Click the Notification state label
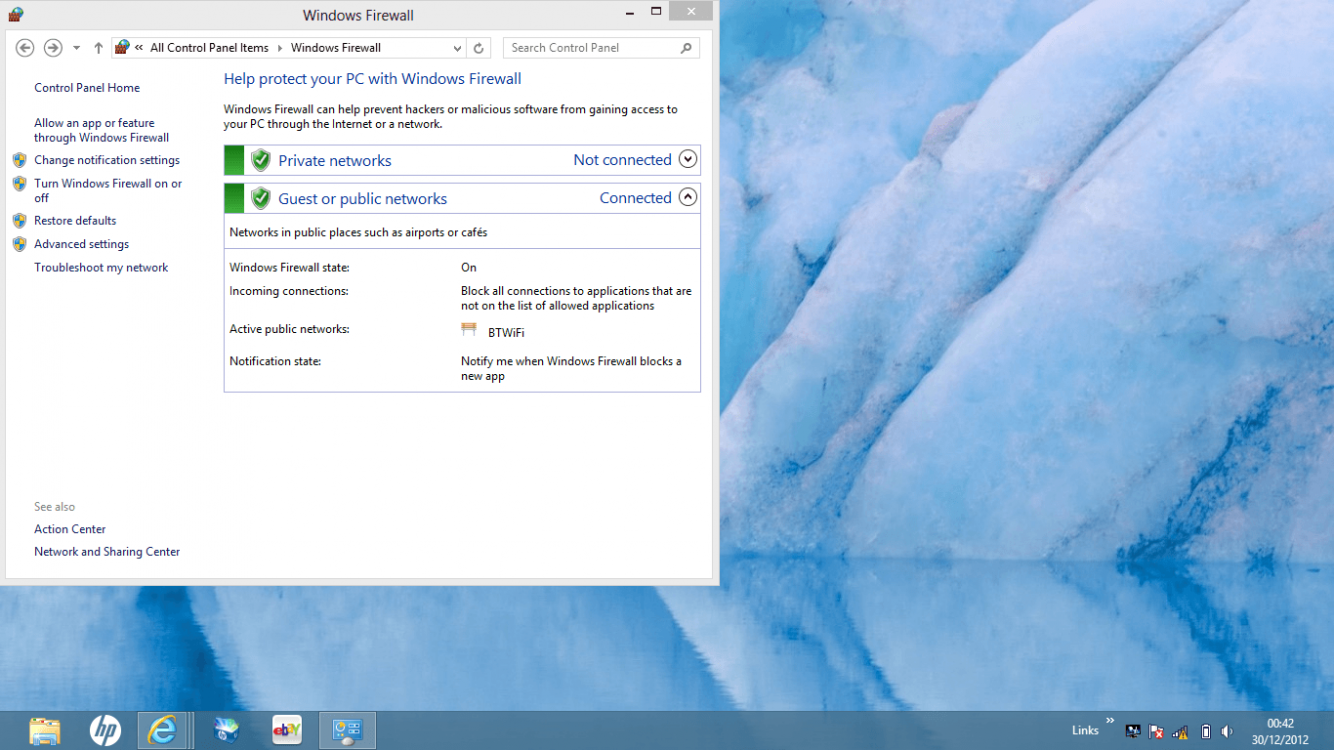The height and width of the screenshot is (750, 1334). click(275, 361)
